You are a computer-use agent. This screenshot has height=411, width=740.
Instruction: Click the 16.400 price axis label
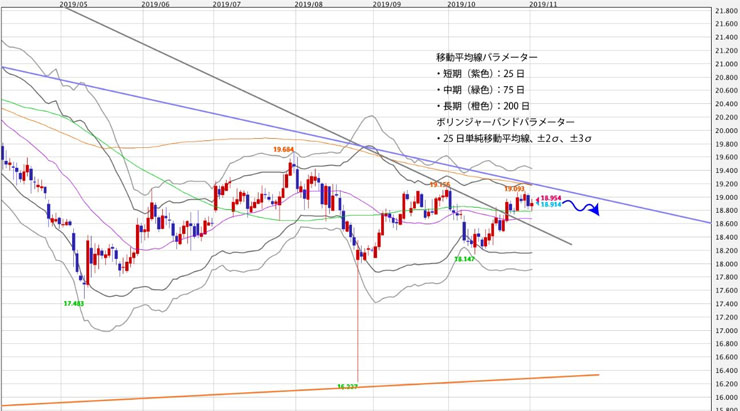[x=726, y=371]
